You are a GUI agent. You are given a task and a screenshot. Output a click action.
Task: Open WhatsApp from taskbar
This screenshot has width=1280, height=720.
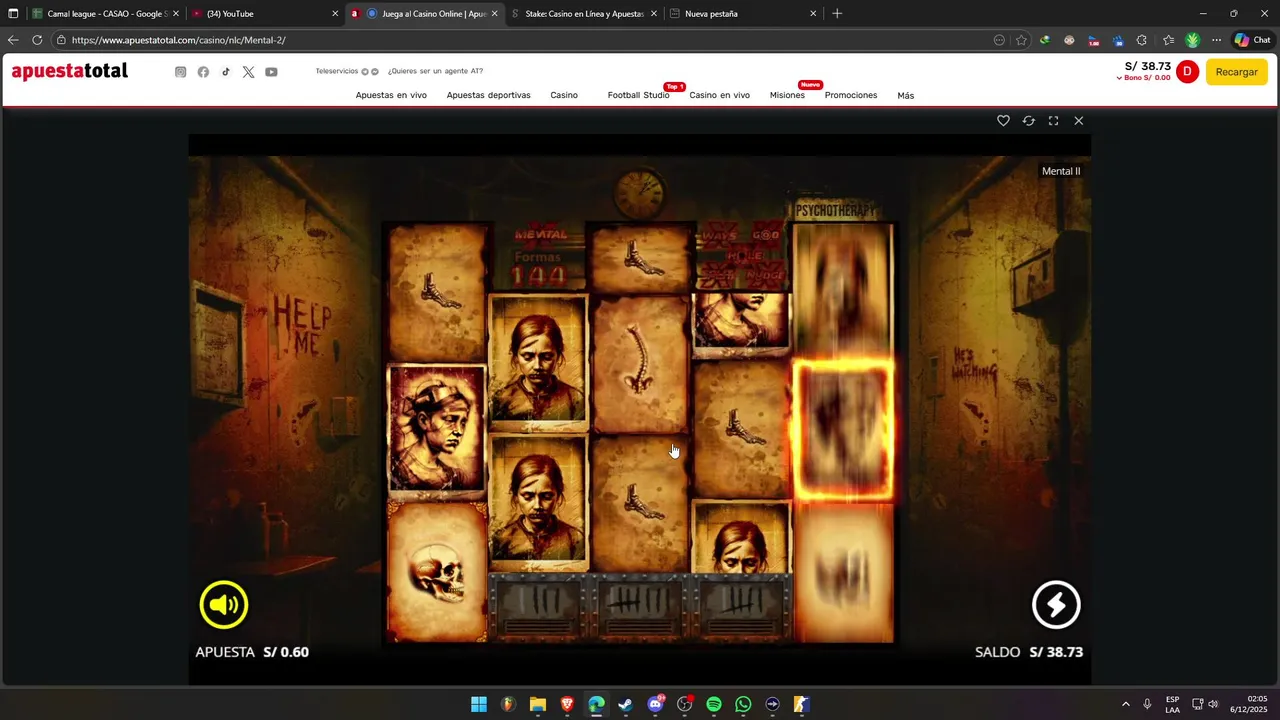click(743, 705)
